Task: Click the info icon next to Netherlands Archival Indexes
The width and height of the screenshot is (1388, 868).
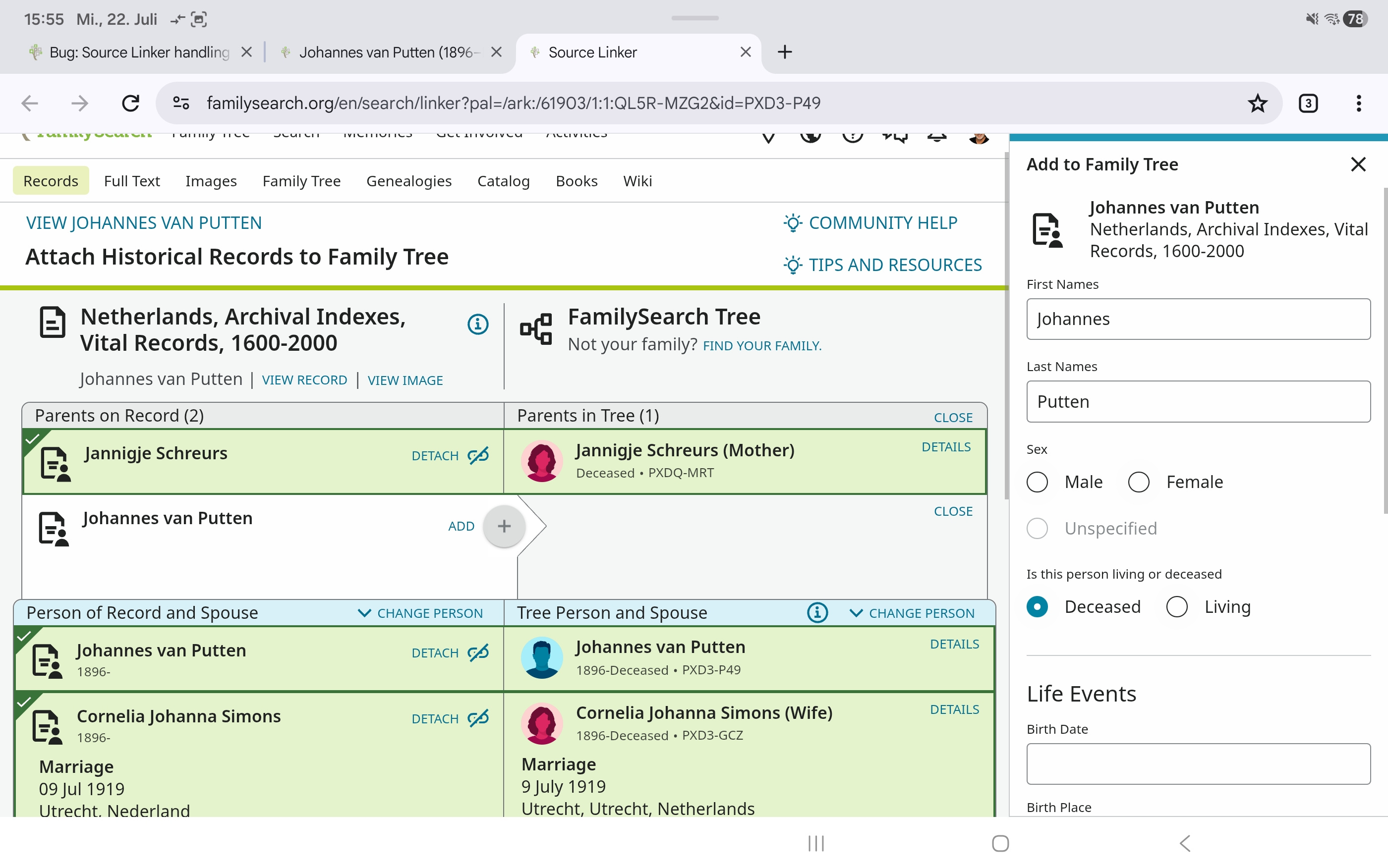Action: (x=478, y=325)
